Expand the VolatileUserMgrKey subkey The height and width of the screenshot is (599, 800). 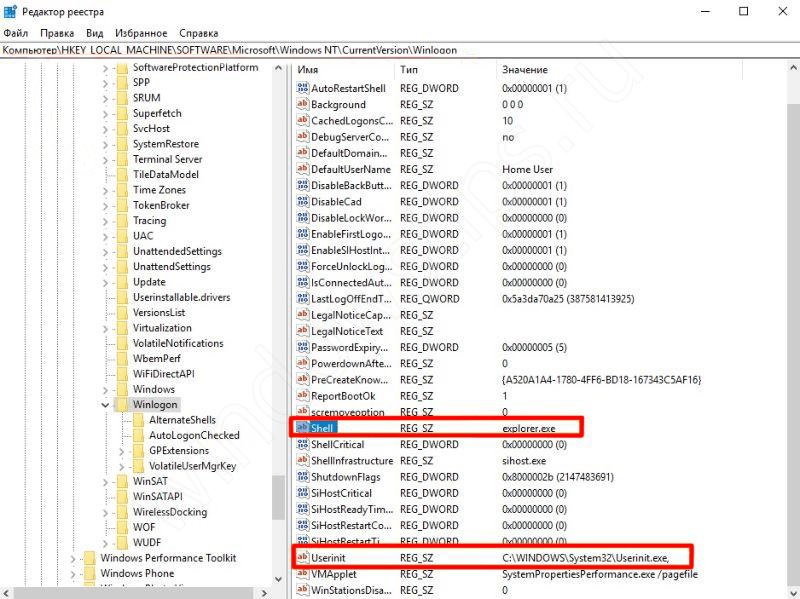pyautogui.click(x=121, y=466)
